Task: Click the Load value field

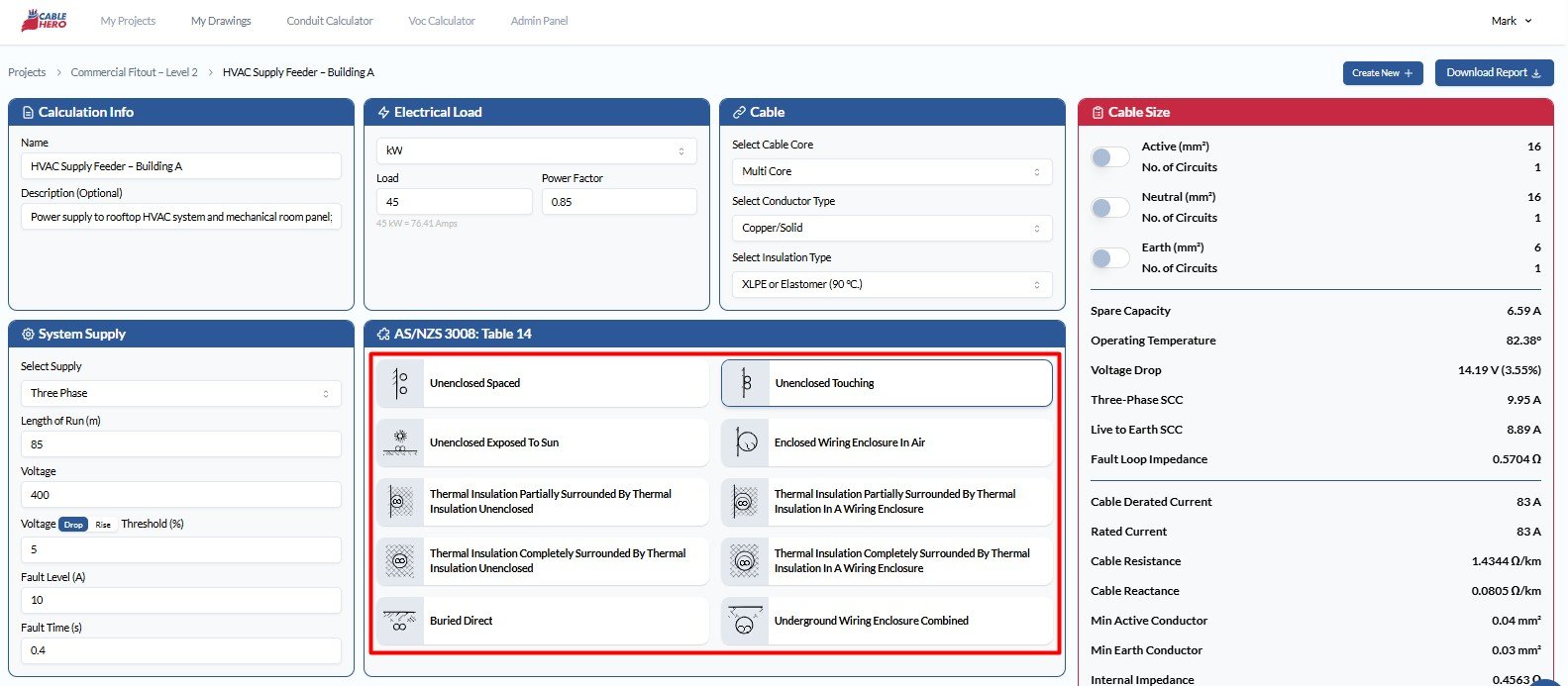Action: pos(454,202)
